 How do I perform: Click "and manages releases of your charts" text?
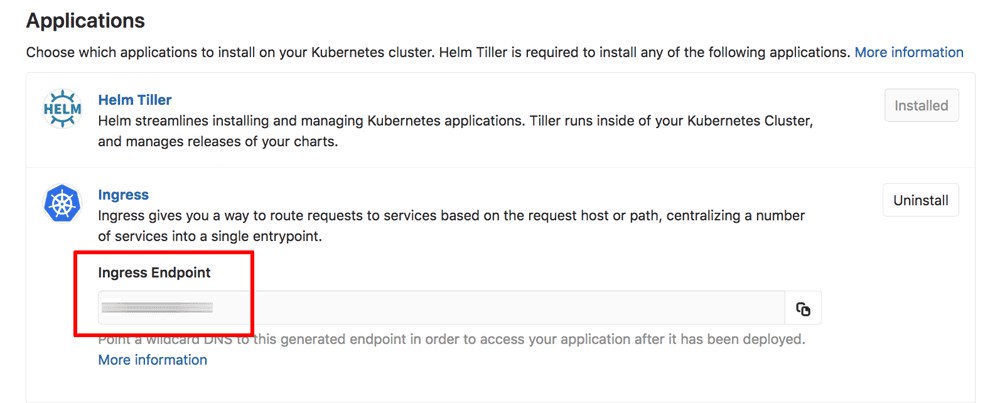pyautogui.click(x=218, y=141)
